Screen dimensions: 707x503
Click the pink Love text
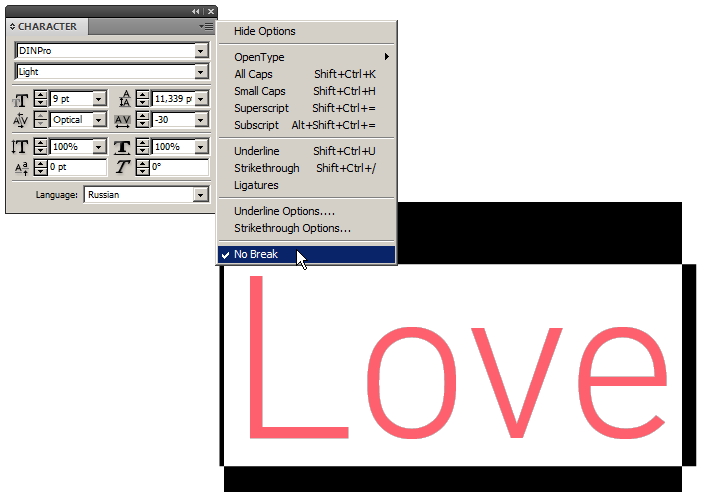(x=457, y=357)
